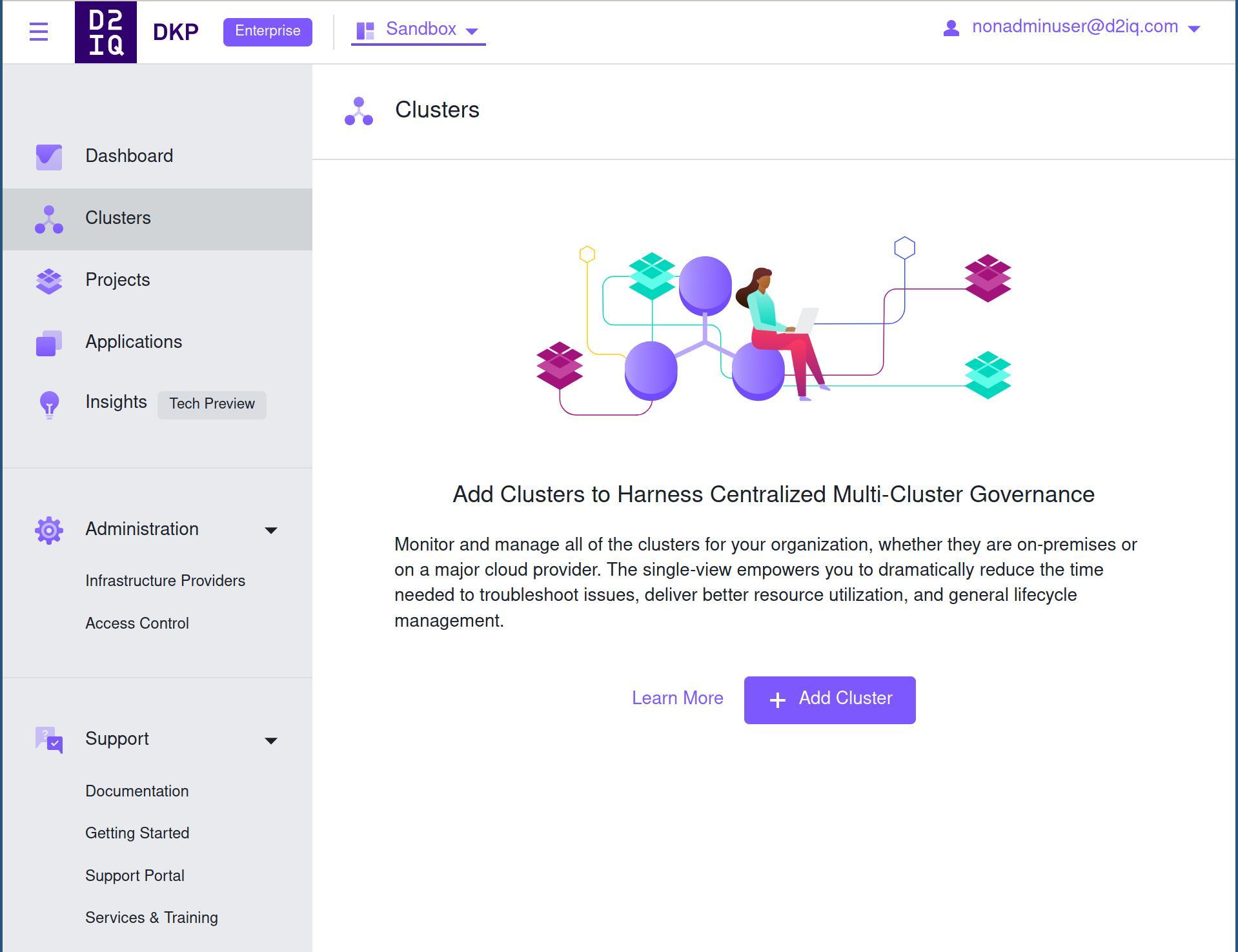Click the Clusters page header icon

359,111
